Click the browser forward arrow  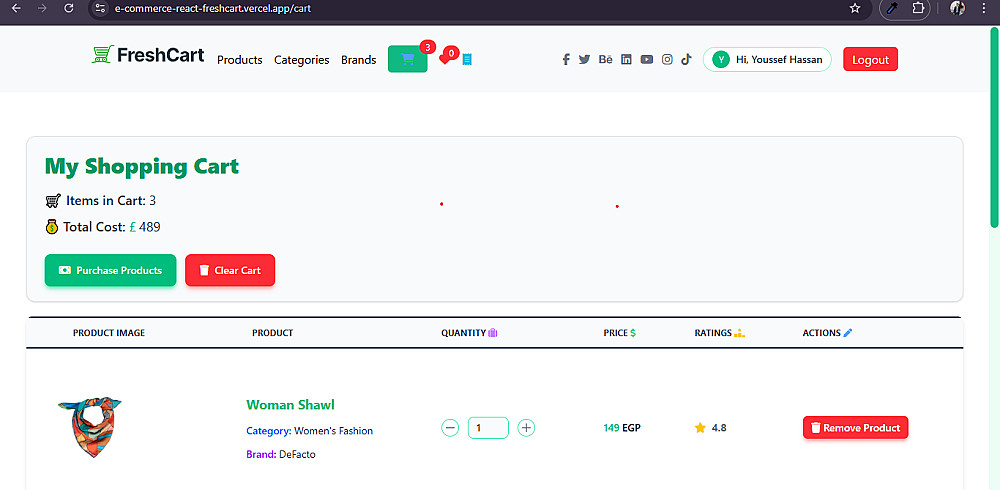[43, 9]
